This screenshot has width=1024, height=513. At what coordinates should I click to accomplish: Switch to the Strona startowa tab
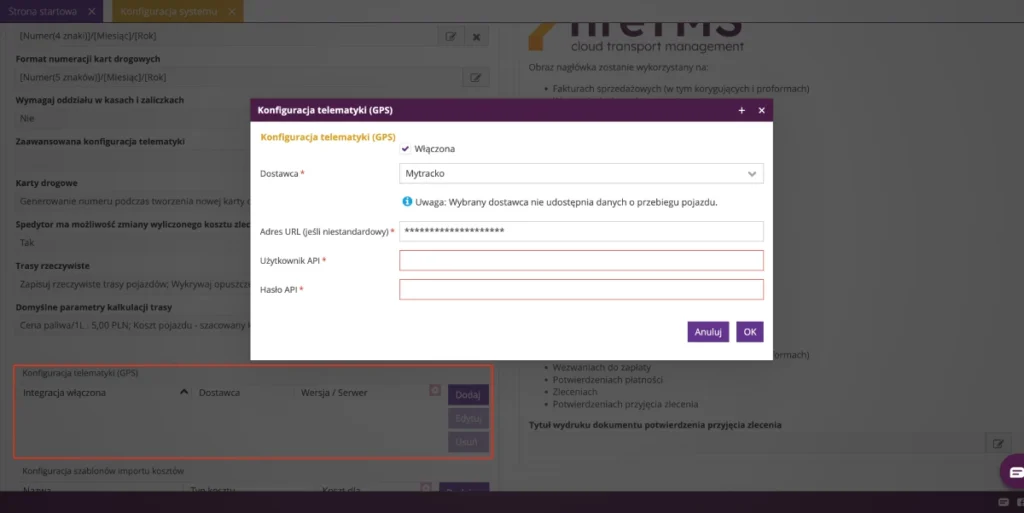pyautogui.click(x=42, y=11)
